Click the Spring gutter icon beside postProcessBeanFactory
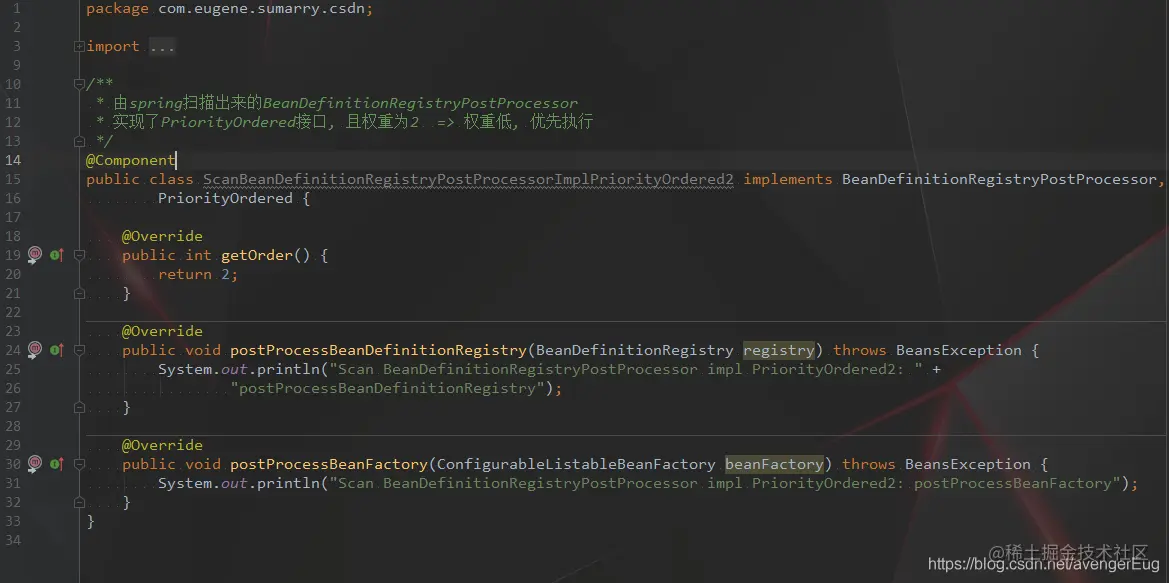Viewport: 1169px width, 583px height. 35,464
